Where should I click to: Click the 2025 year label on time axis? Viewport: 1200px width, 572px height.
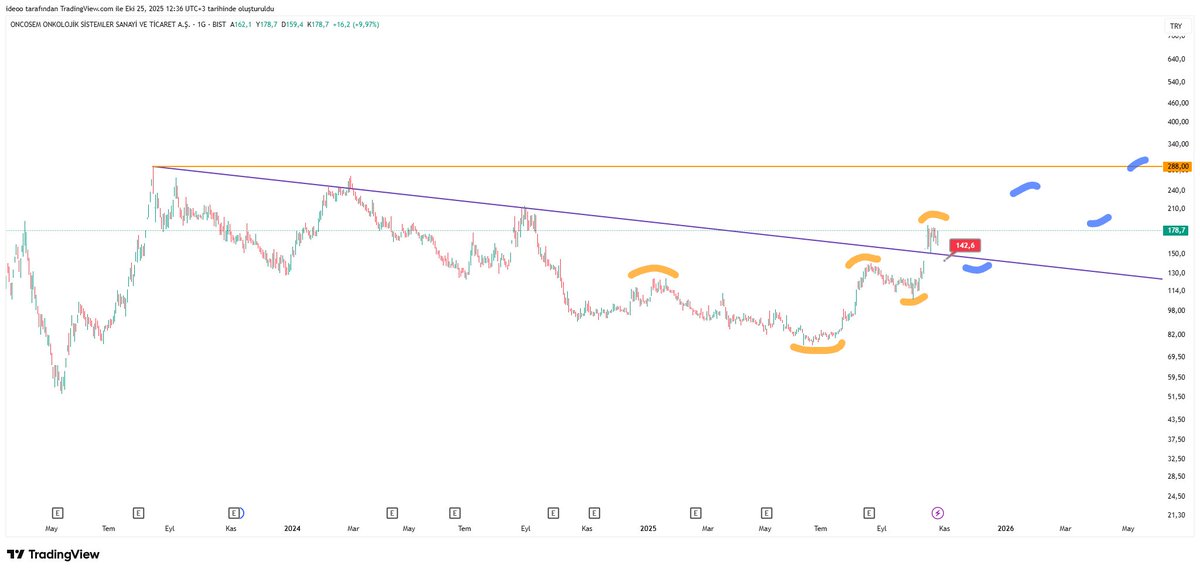pos(648,527)
